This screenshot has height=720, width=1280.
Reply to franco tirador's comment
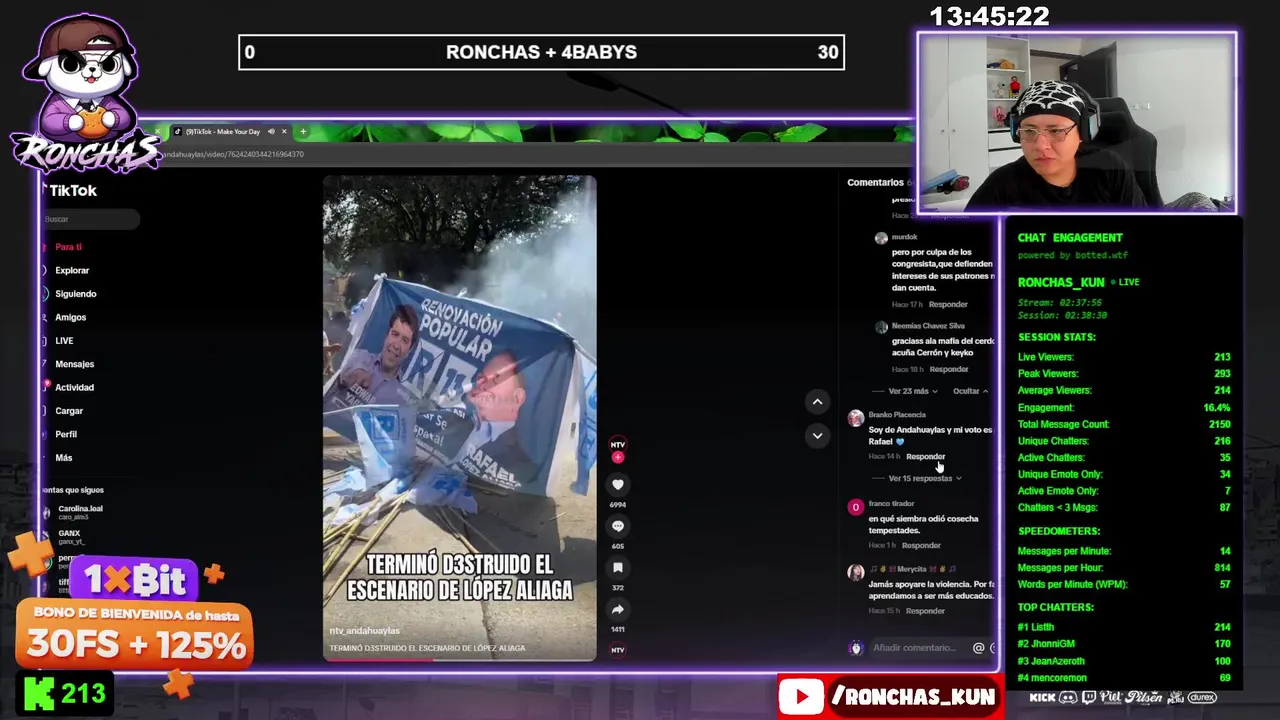(921, 545)
